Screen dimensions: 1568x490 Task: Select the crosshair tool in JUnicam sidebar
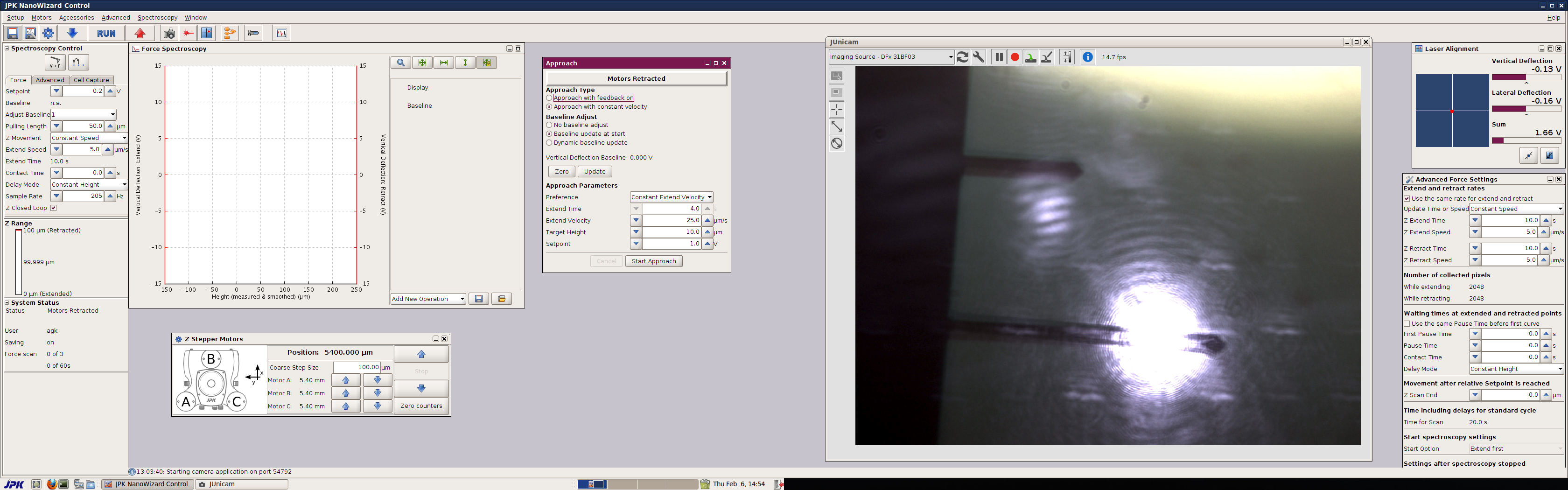point(837,110)
